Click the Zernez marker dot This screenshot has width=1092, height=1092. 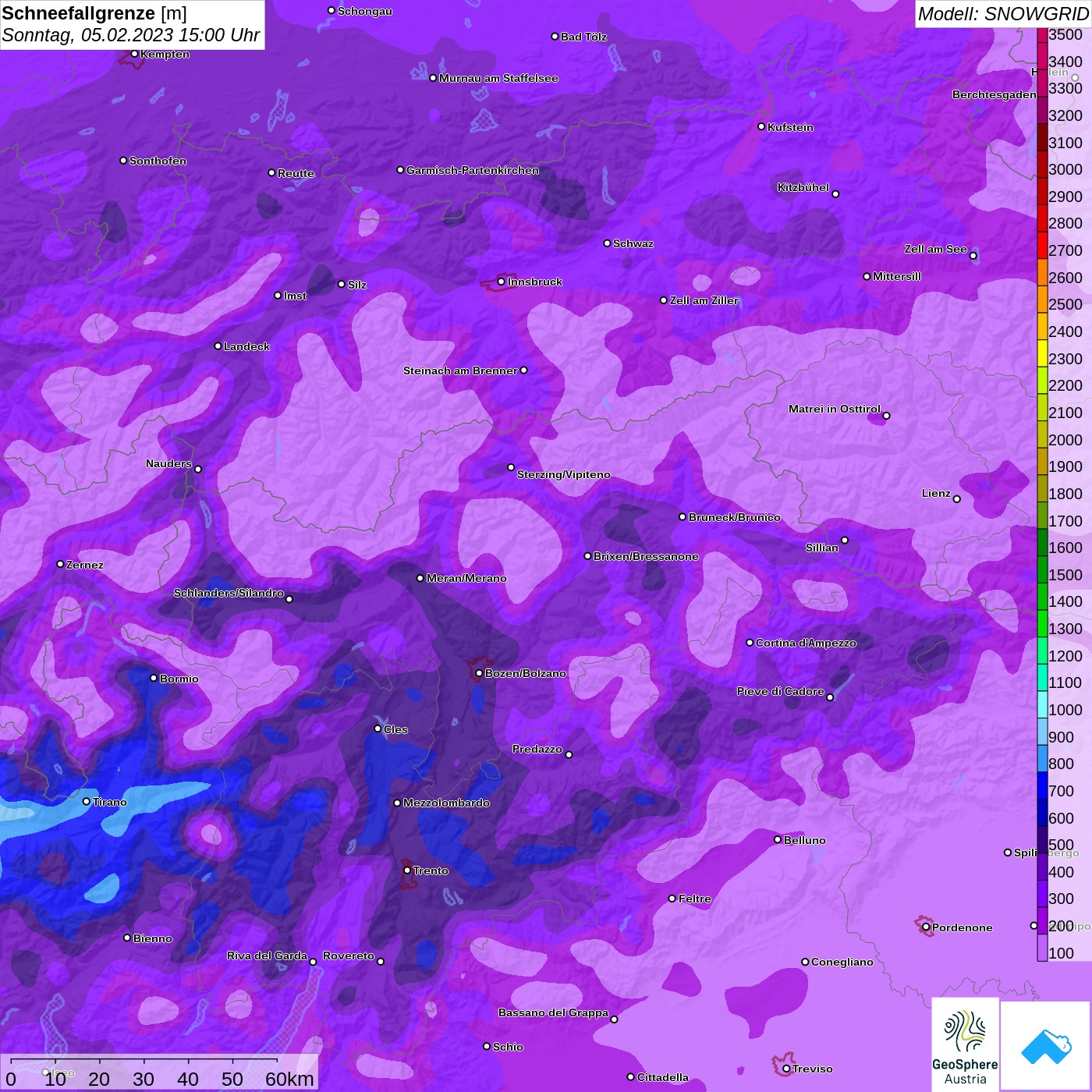[60, 564]
